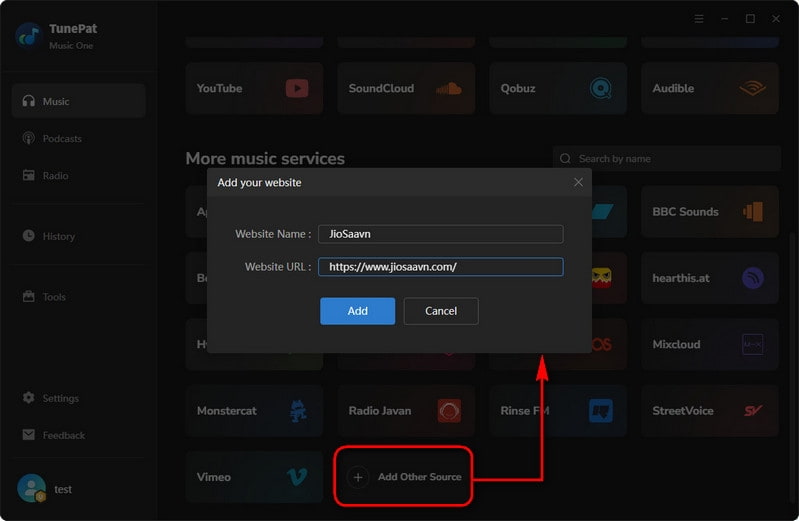Select the Qobuz disc icon
The image size is (799, 521).
(x=601, y=88)
